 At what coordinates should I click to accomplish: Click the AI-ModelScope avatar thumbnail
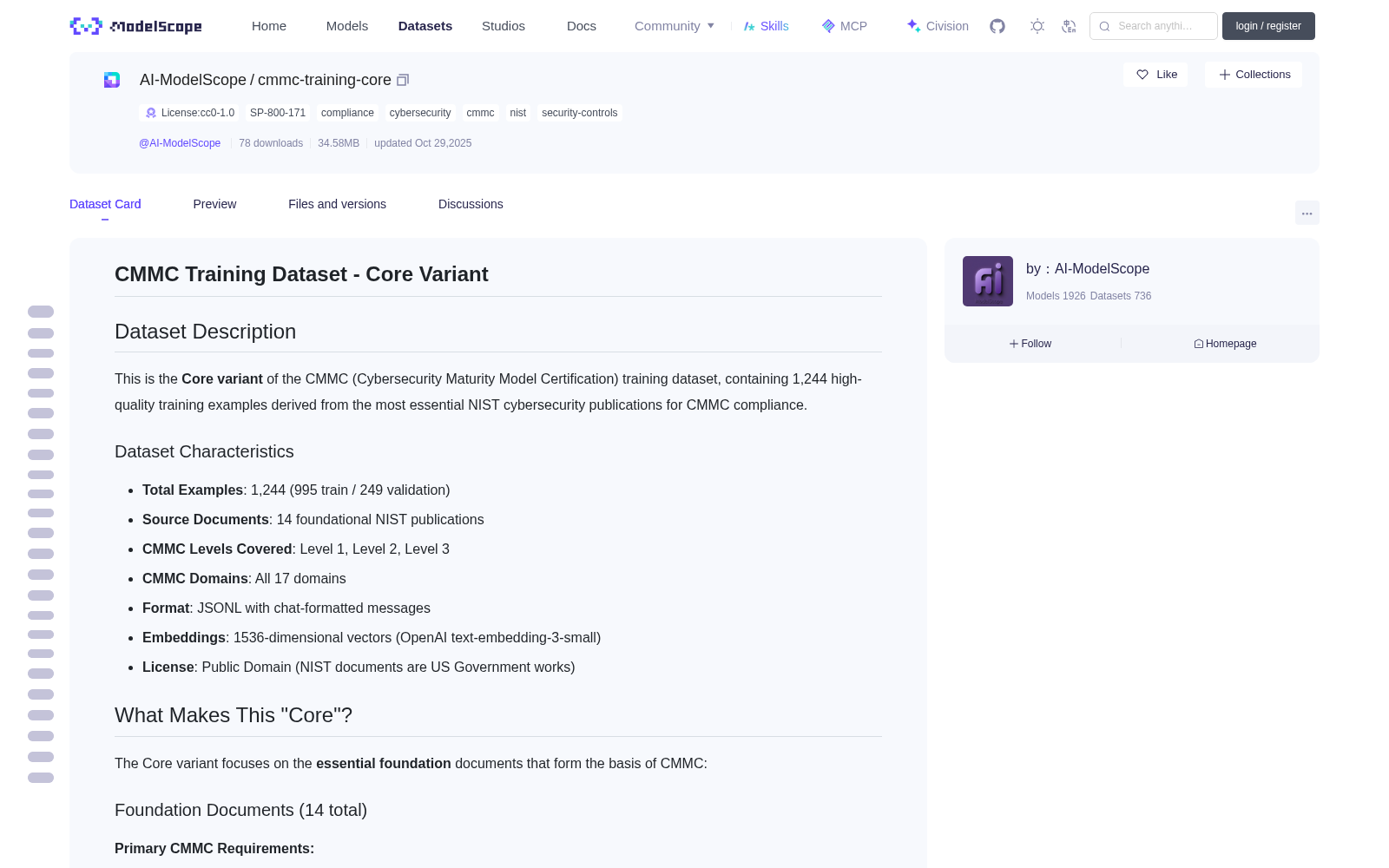pos(988,281)
